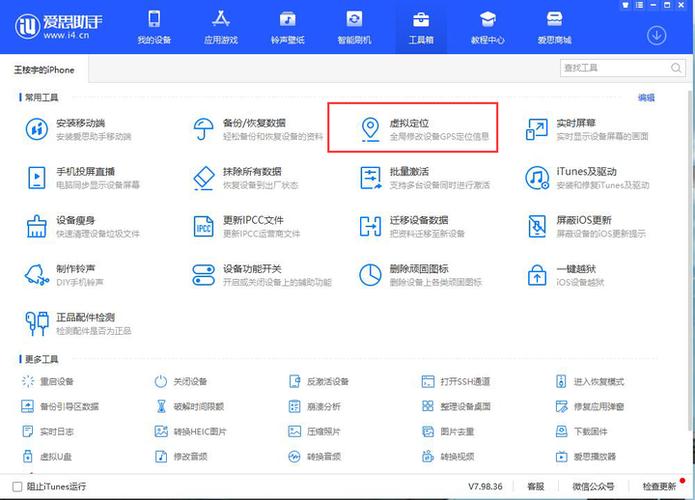The width and height of the screenshot is (695, 500).
Task: Open the 虚拟定位 virtual location tool
Action: point(413,129)
